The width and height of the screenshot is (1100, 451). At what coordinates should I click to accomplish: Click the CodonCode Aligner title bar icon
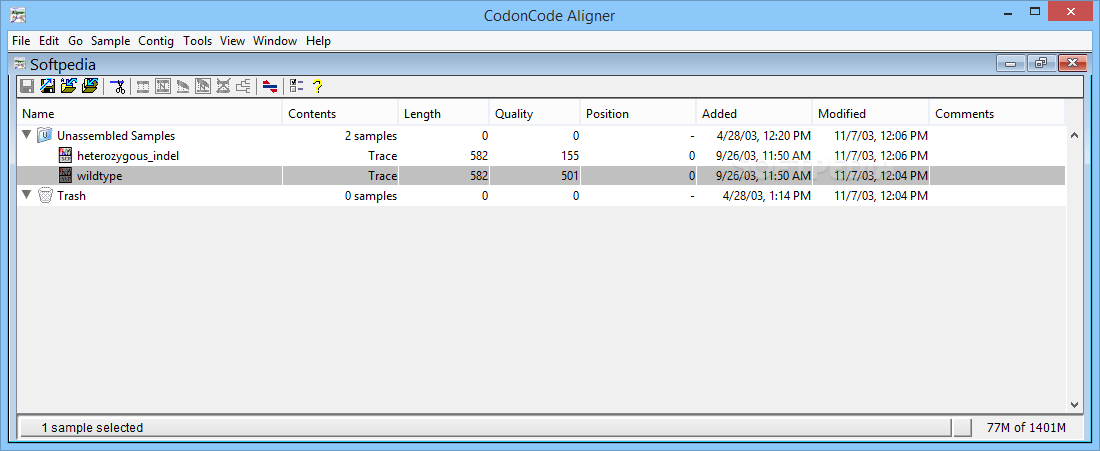click(x=18, y=14)
